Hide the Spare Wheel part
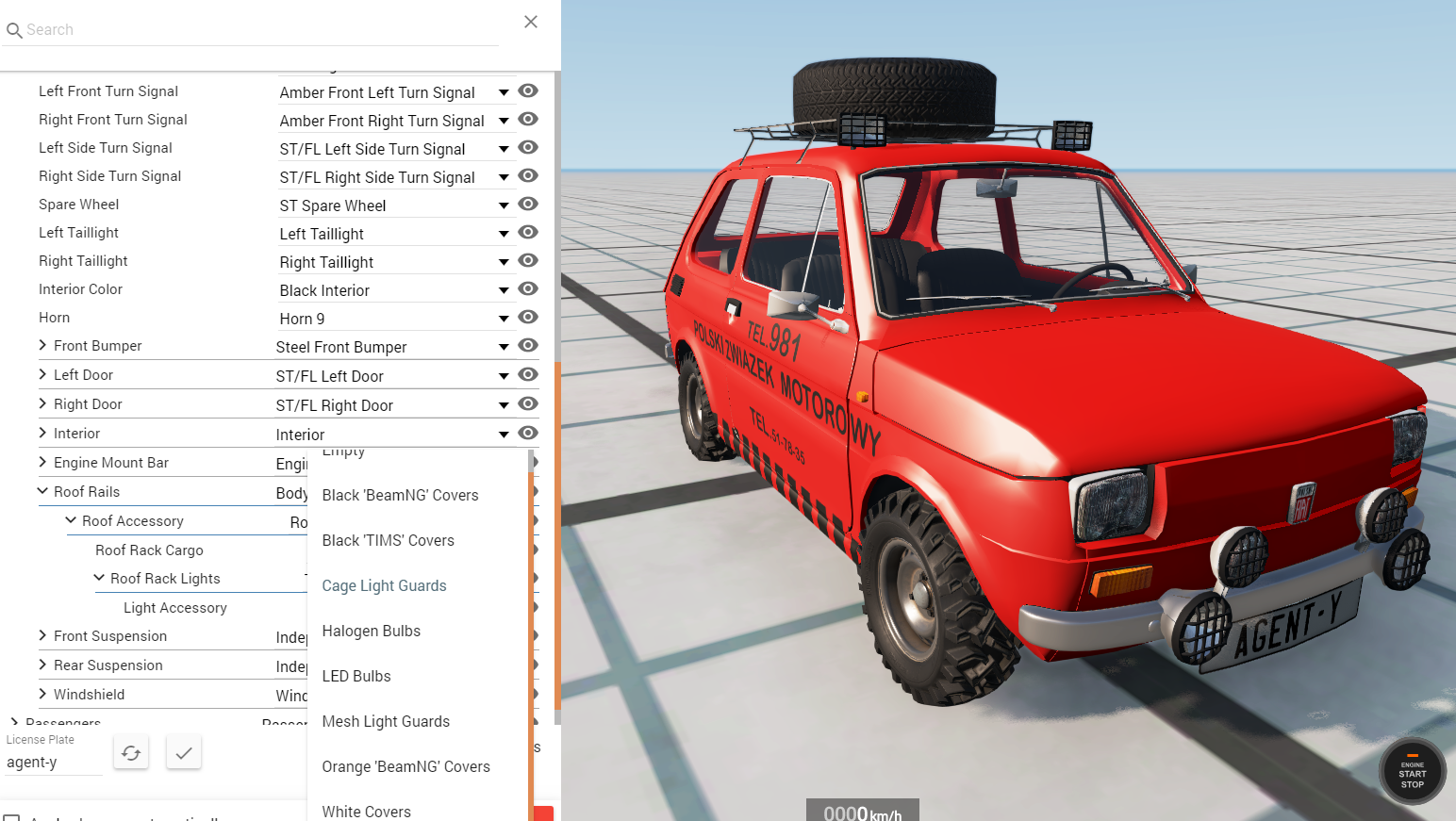This screenshot has height=821, width=1456. tap(528, 204)
